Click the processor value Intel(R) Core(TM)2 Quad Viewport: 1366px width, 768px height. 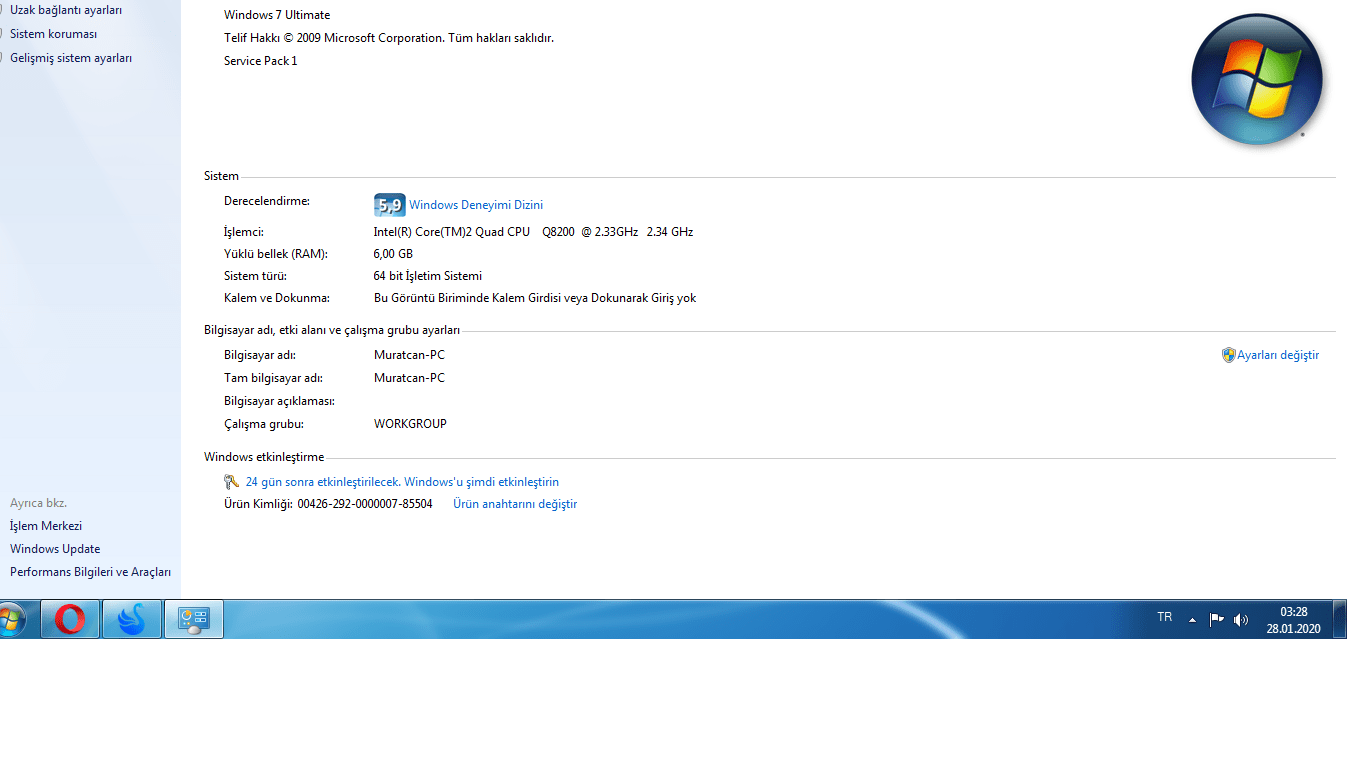533,232
